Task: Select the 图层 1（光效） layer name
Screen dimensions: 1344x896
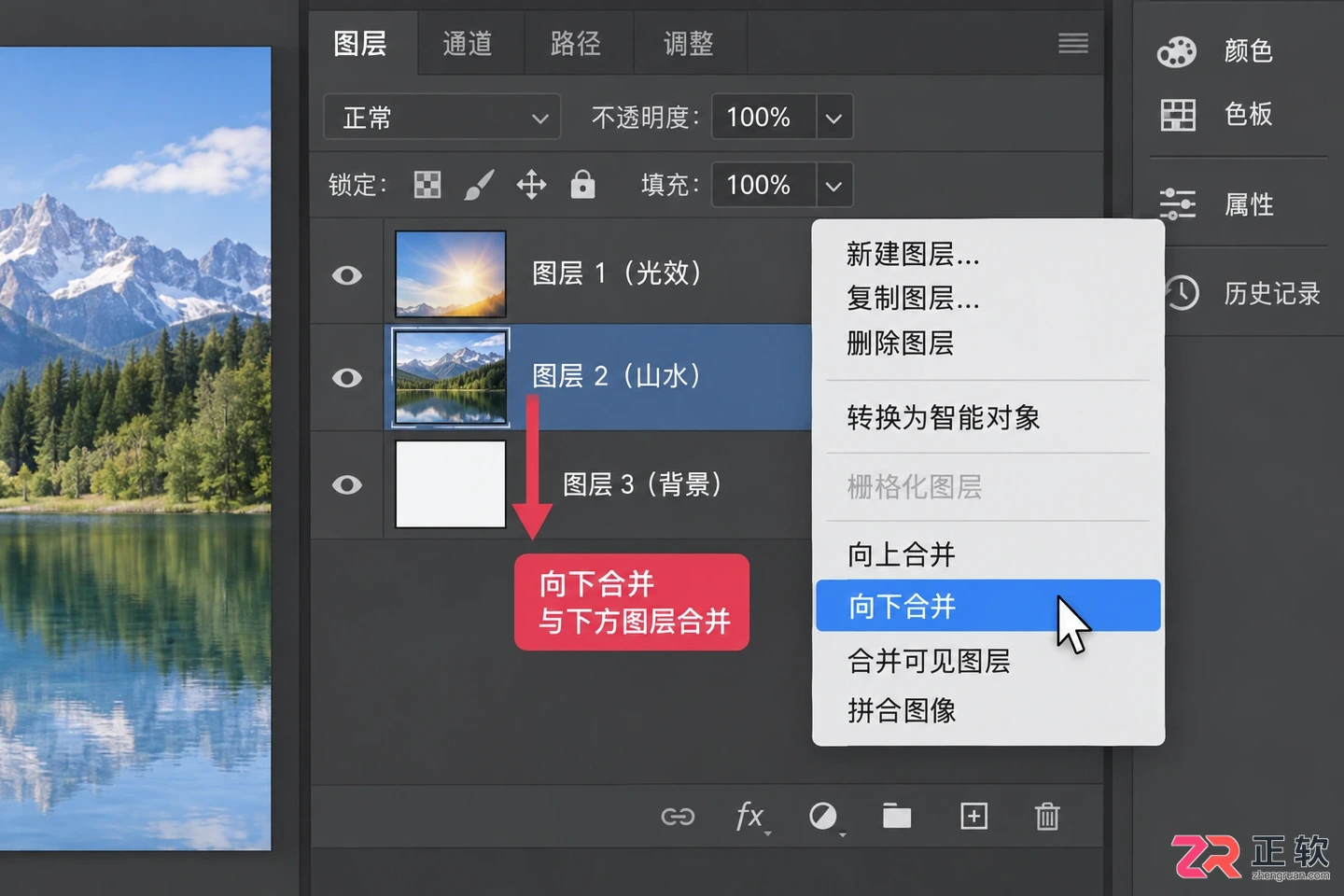Action: (617, 273)
